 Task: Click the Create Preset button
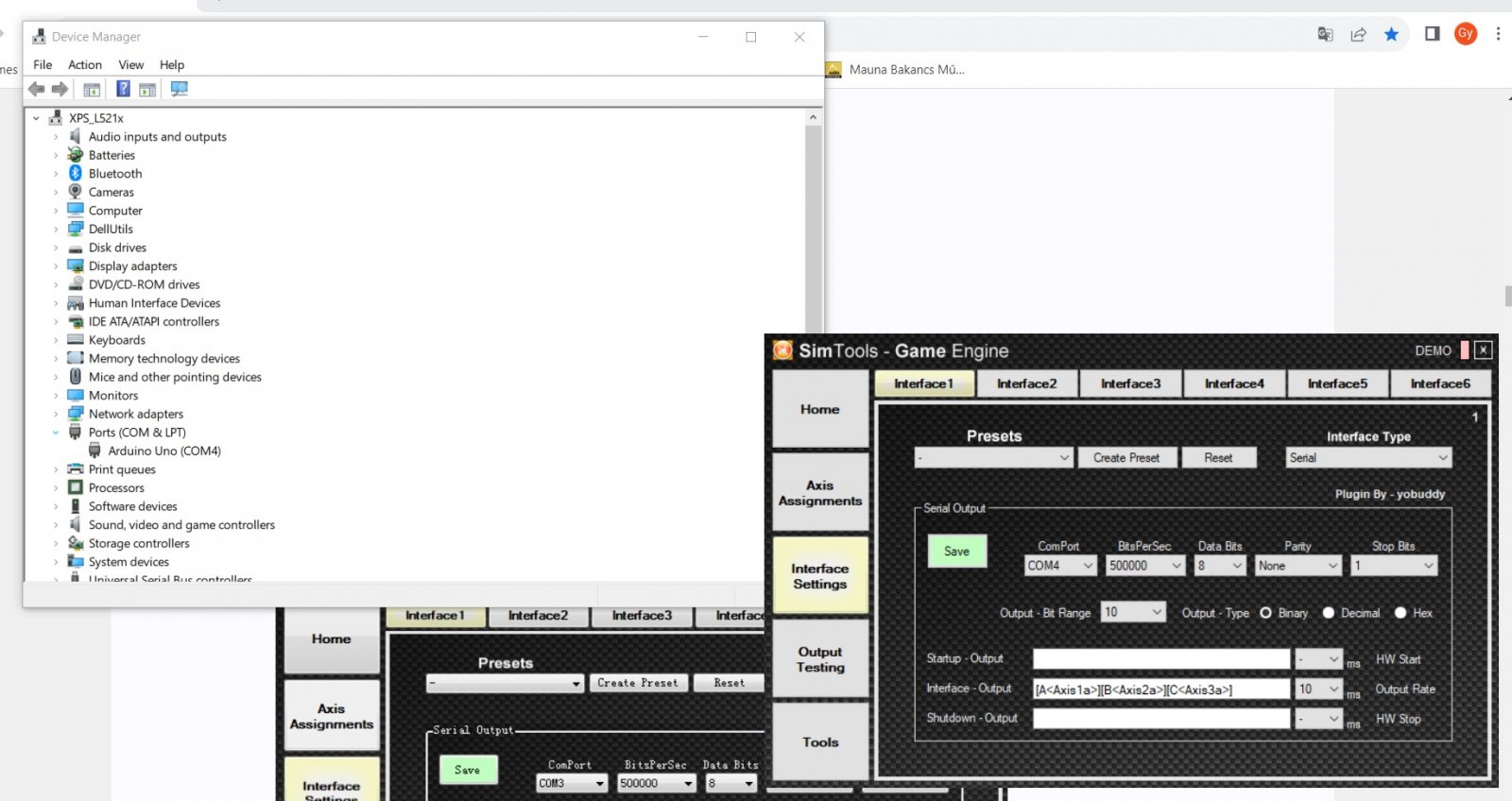point(1126,458)
